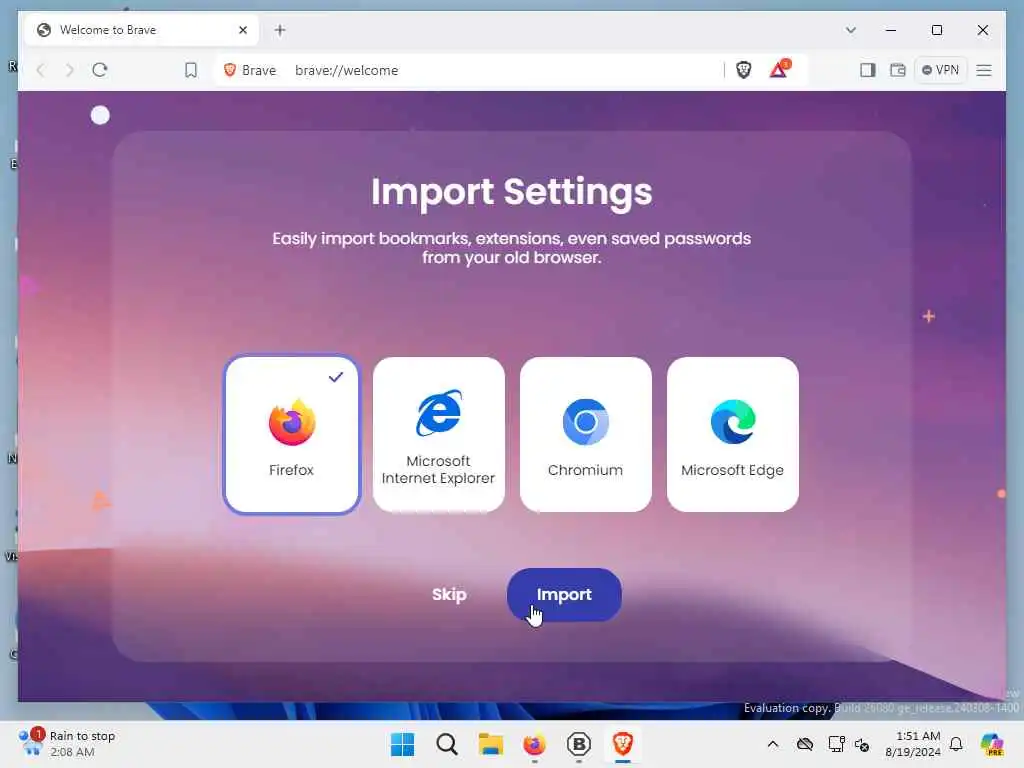This screenshot has height=768, width=1024.
Task: Open the notifications bell
Action: (956, 744)
